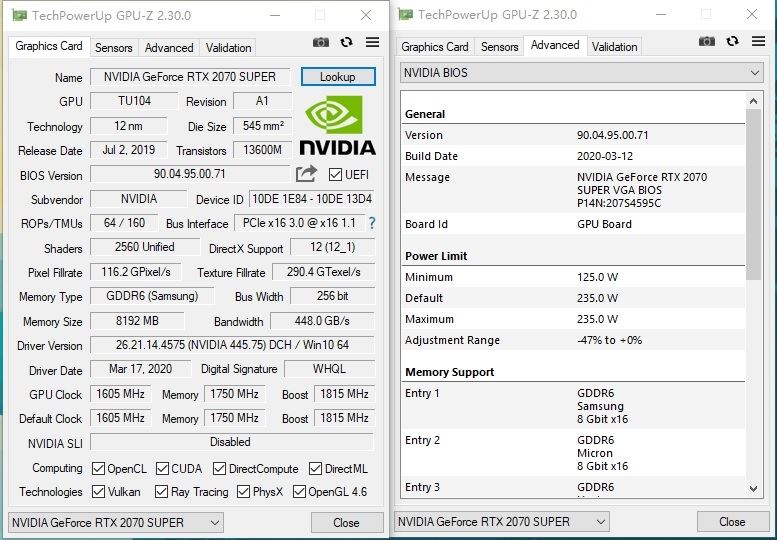Click GPU-Z app icon in left title bar

pyautogui.click(x=19, y=15)
